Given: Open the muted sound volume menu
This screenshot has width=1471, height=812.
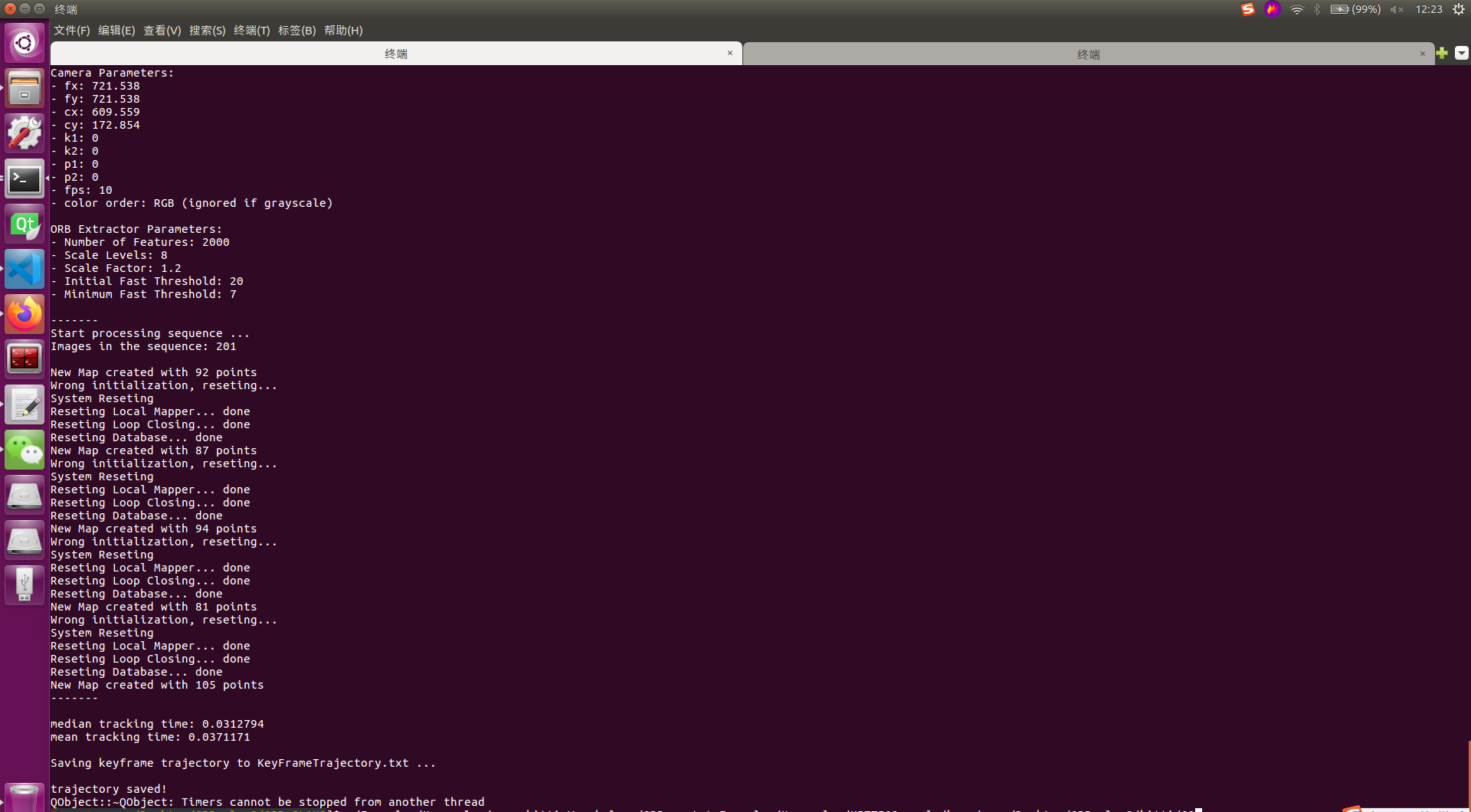Looking at the screenshot, I should [x=1397, y=9].
